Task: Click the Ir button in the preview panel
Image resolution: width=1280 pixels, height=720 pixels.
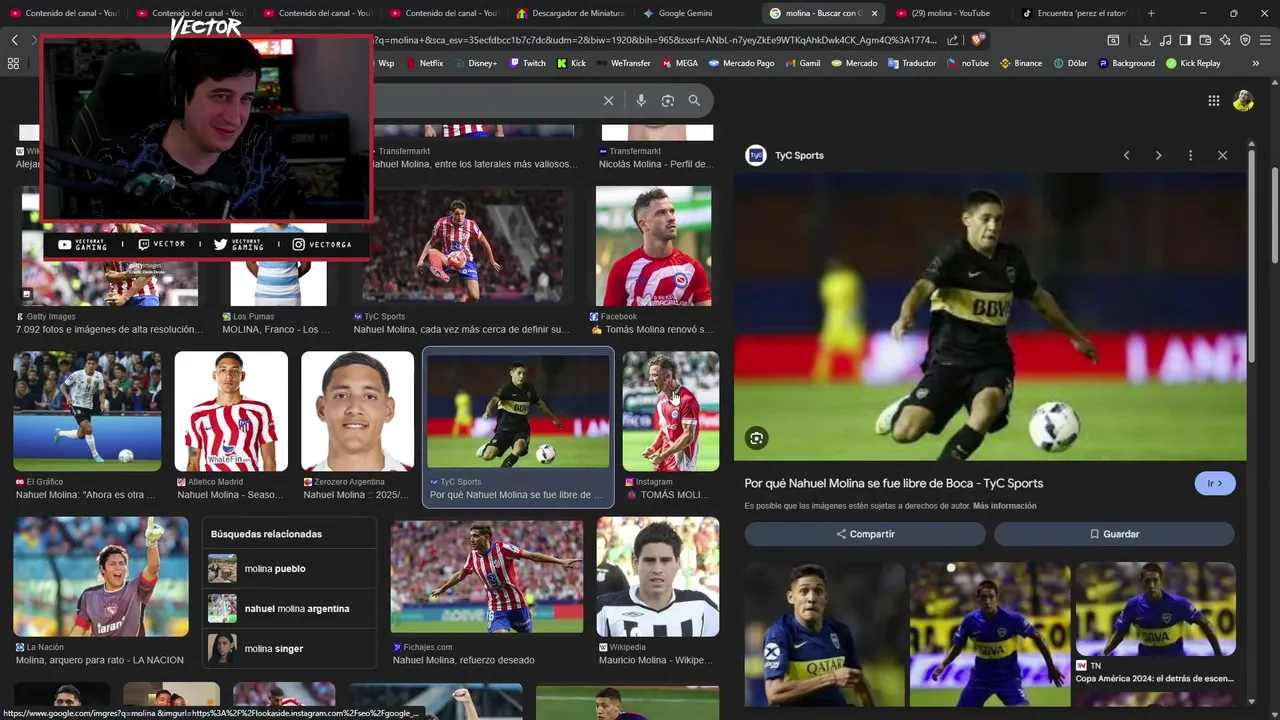Action: (1215, 483)
